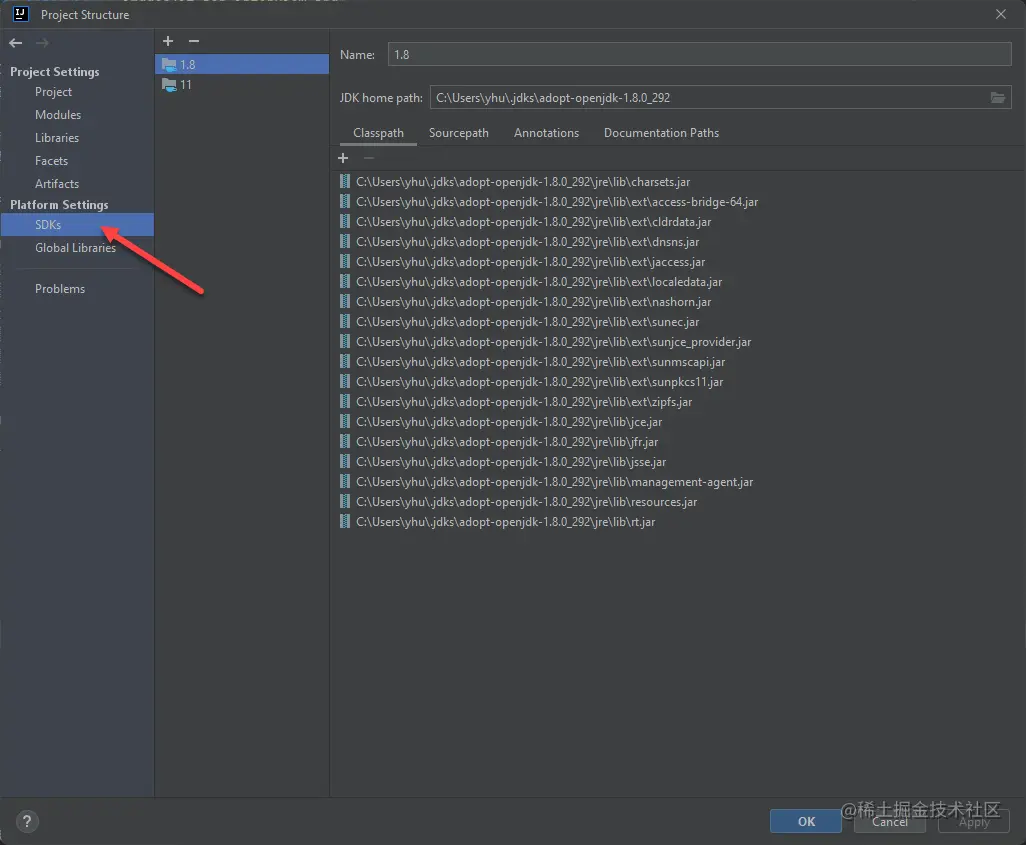
Task: Click the jar icon beside sunmscapi.jar
Action: click(345, 361)
